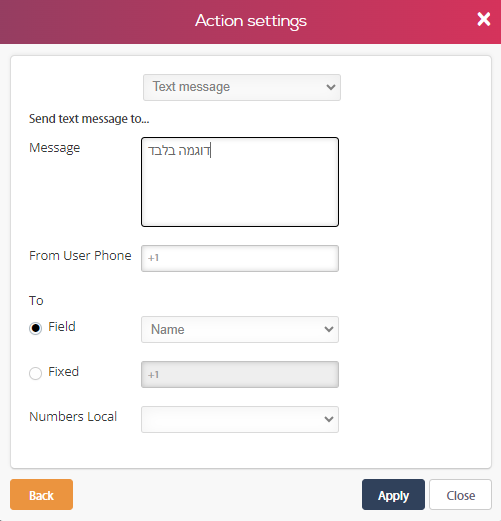
Task: Click the From User Phone label
Action: point(80,256)
